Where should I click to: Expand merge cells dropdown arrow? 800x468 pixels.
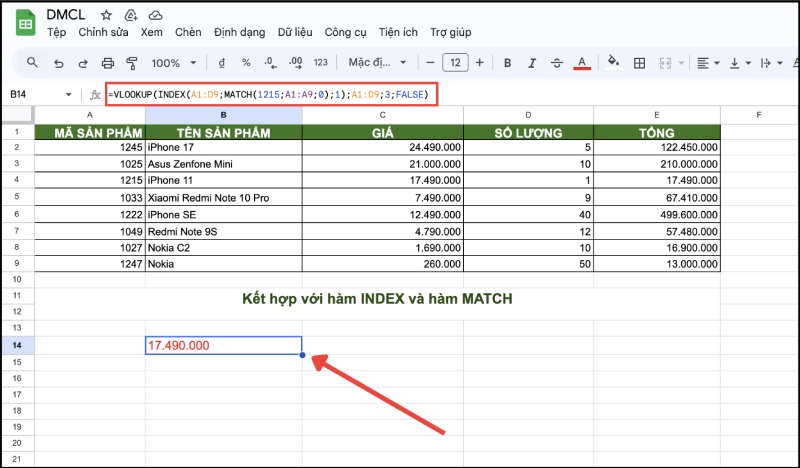(x=682, y=63)
